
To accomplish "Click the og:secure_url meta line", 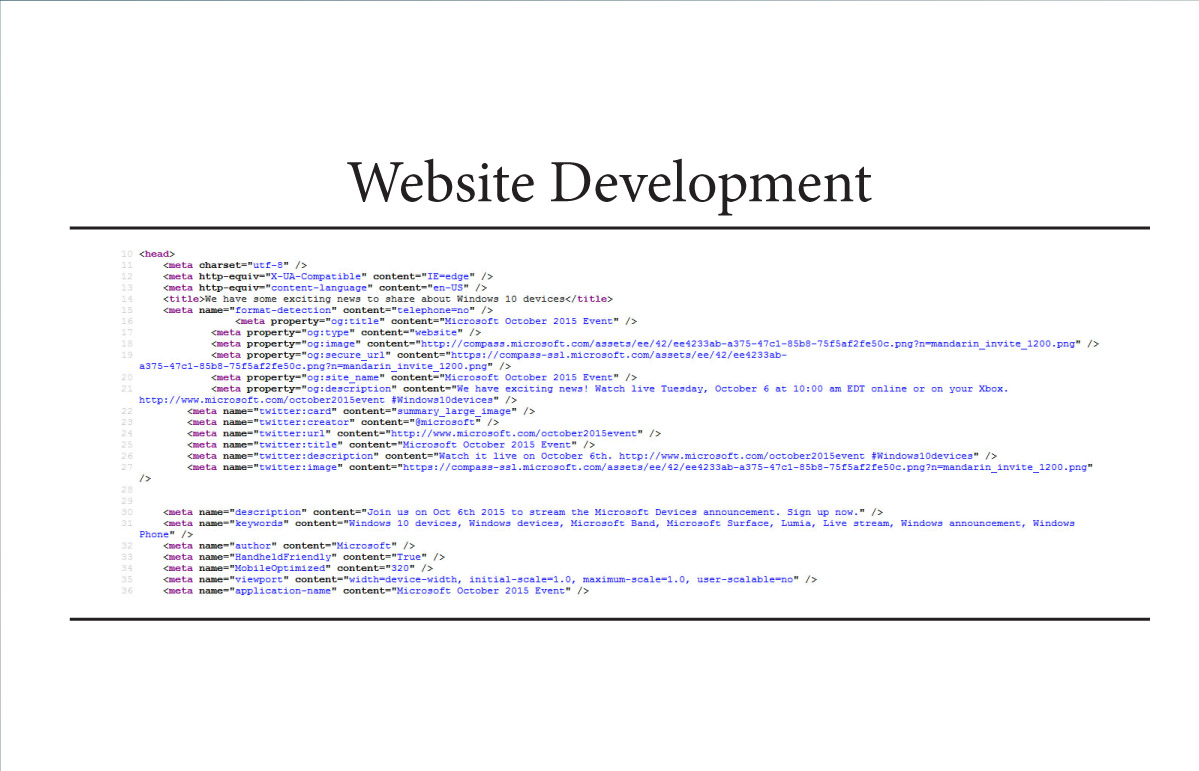I will click(499, 355).
